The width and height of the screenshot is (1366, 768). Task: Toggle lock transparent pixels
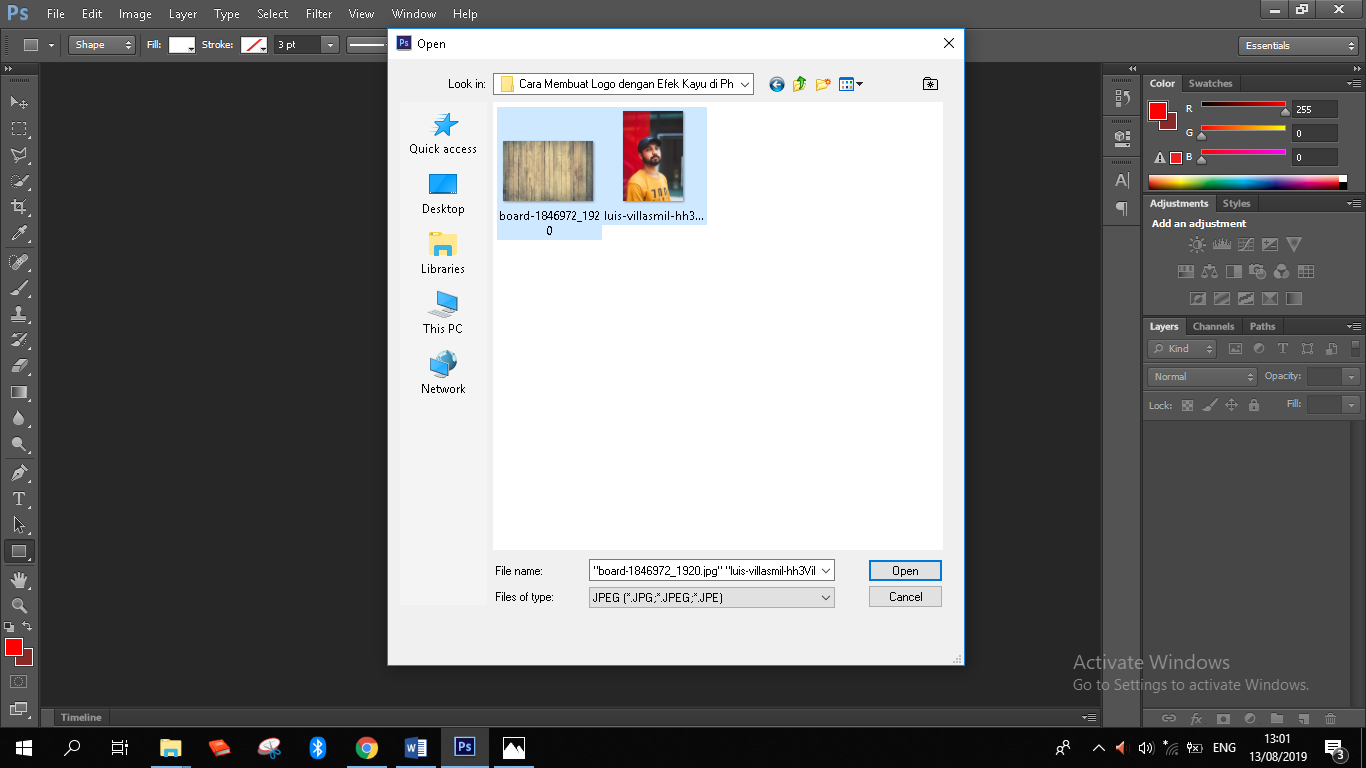(x=1187, y=405)
